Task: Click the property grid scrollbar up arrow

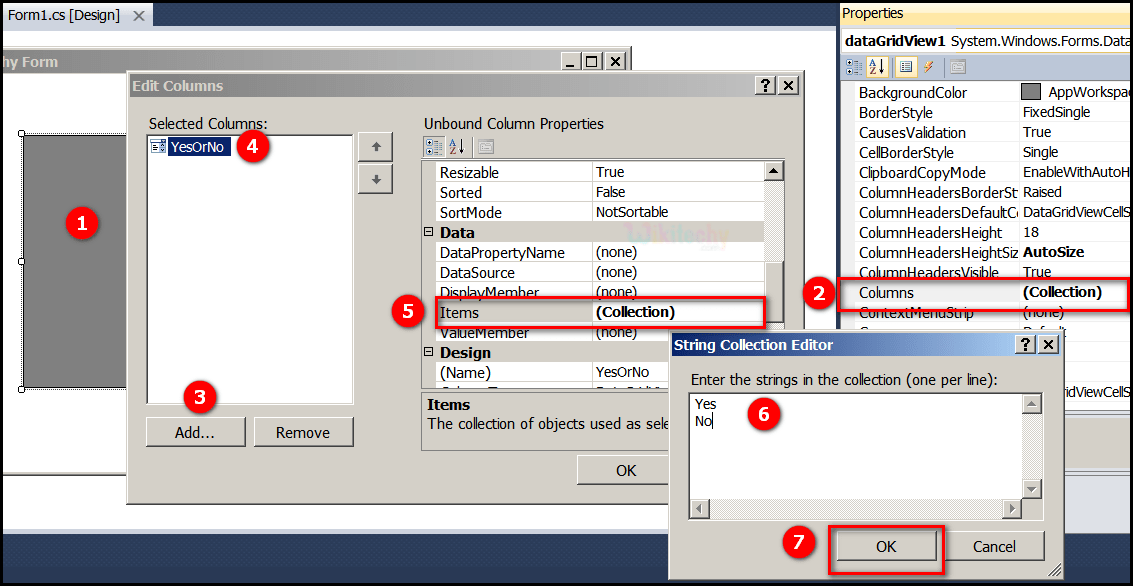Action: coord(773,169)
